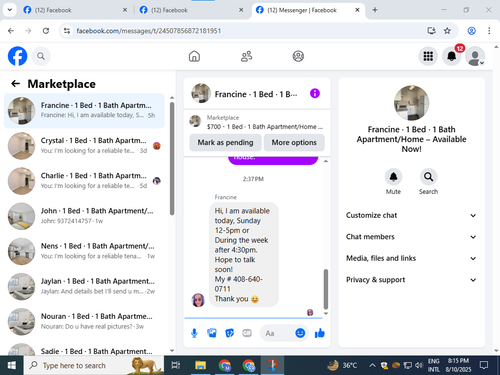Click More options button

pos(294,142)
